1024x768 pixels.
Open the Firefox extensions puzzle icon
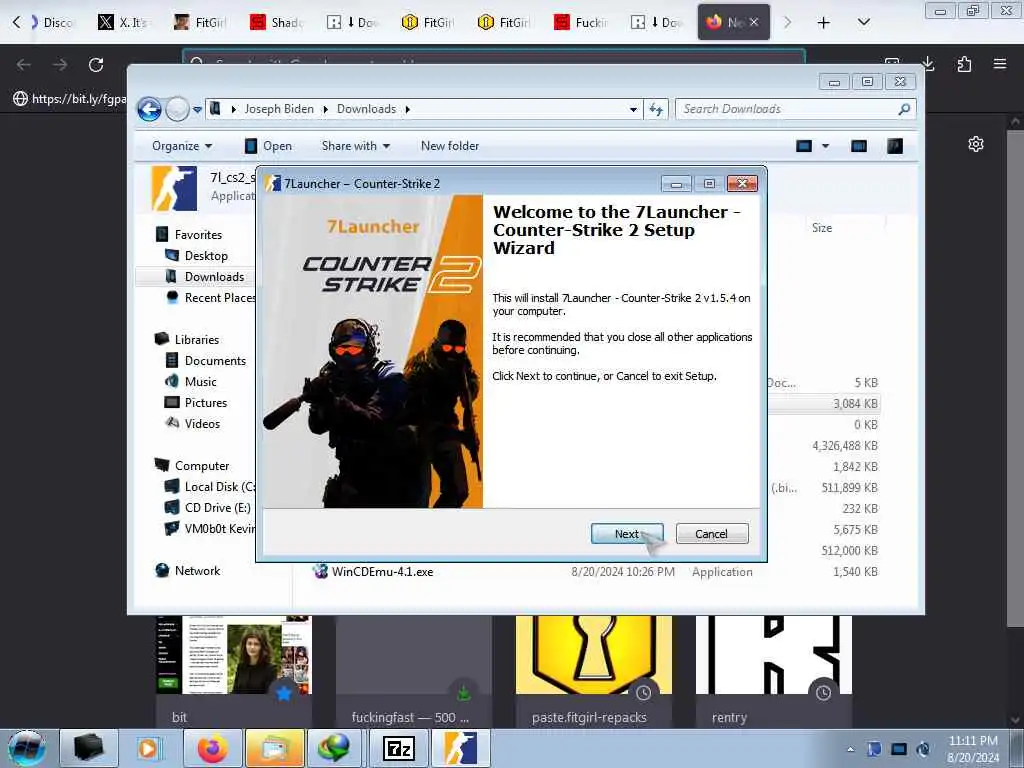(x=964, y=64)
